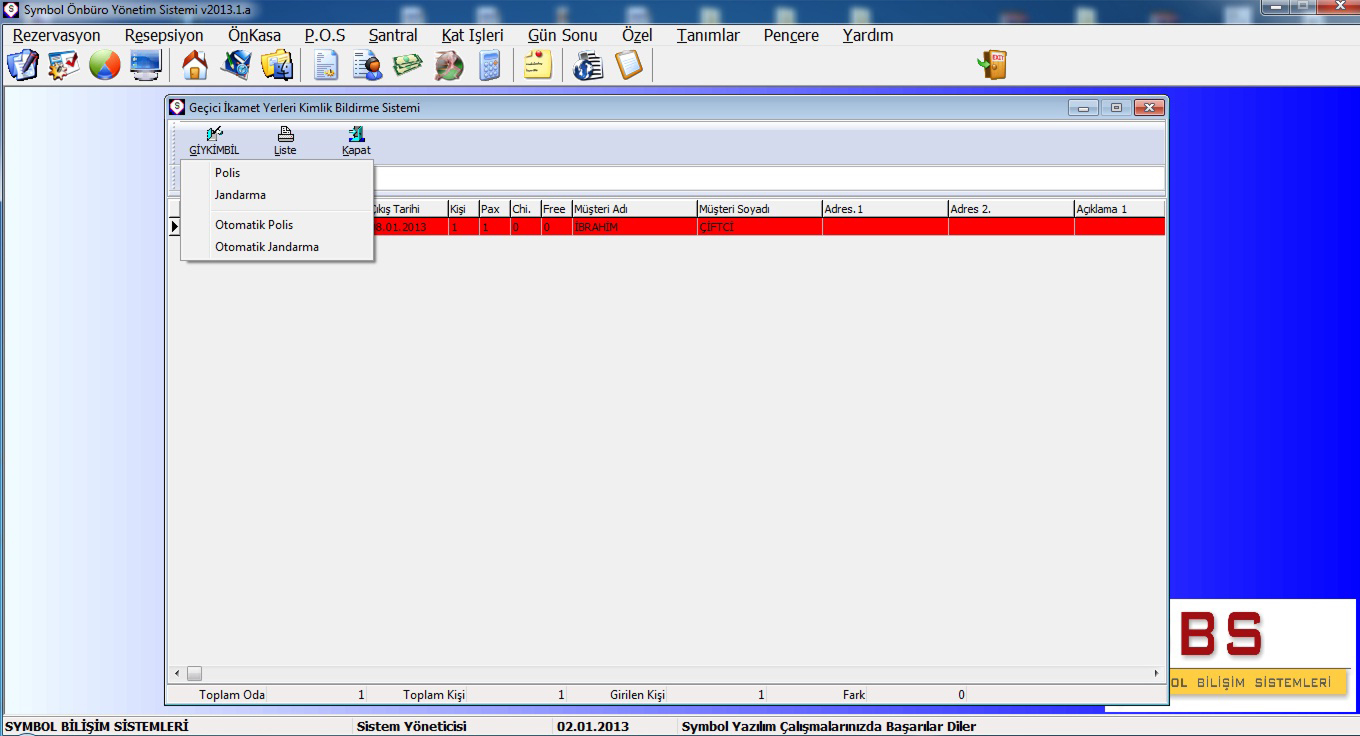Open the ÖnKasa menu
This screenshot has width=1360, height=736.
click(x=254, y=35)
